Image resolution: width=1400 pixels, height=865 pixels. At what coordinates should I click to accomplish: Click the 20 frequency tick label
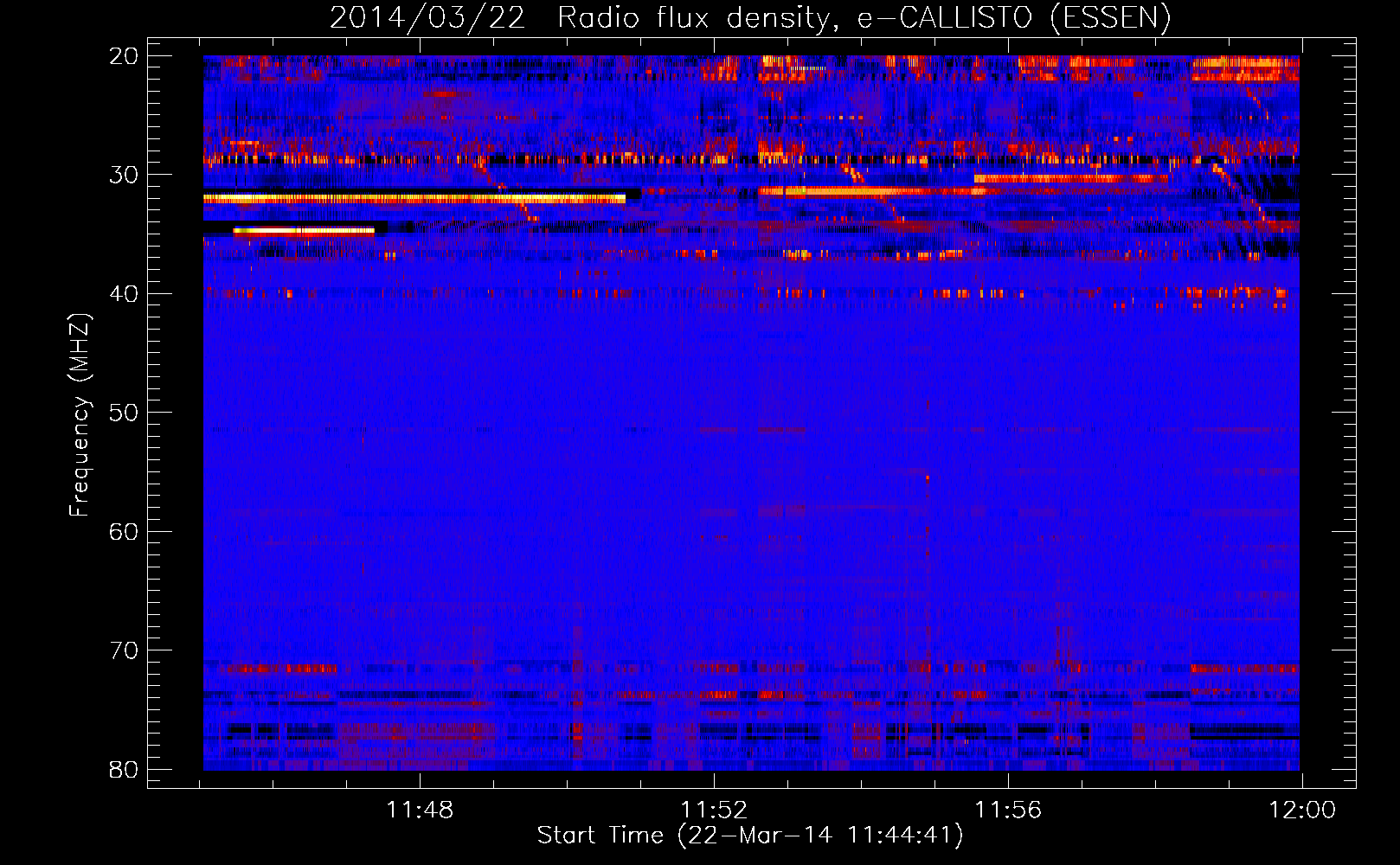click(124, 56)
